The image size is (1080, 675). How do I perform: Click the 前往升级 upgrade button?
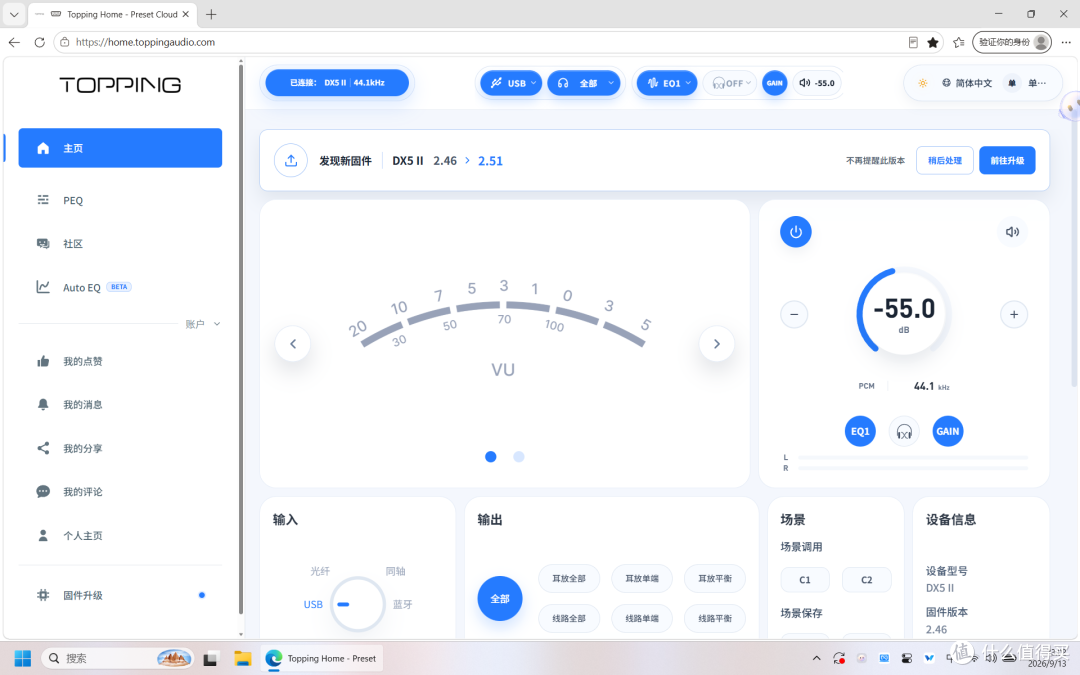pos(1007,160)
